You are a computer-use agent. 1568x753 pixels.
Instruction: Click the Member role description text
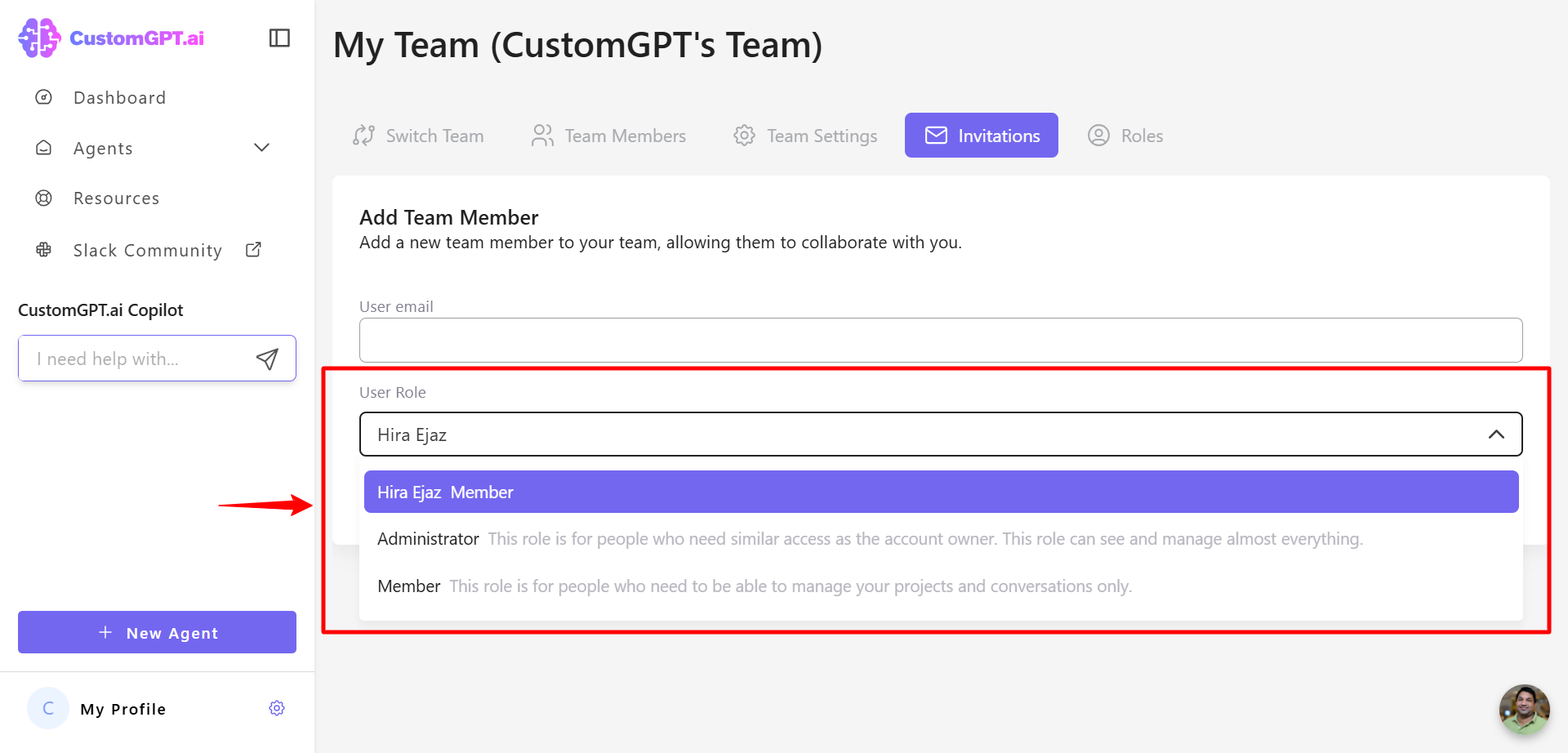pyautogui.click(x=791, y=586)
